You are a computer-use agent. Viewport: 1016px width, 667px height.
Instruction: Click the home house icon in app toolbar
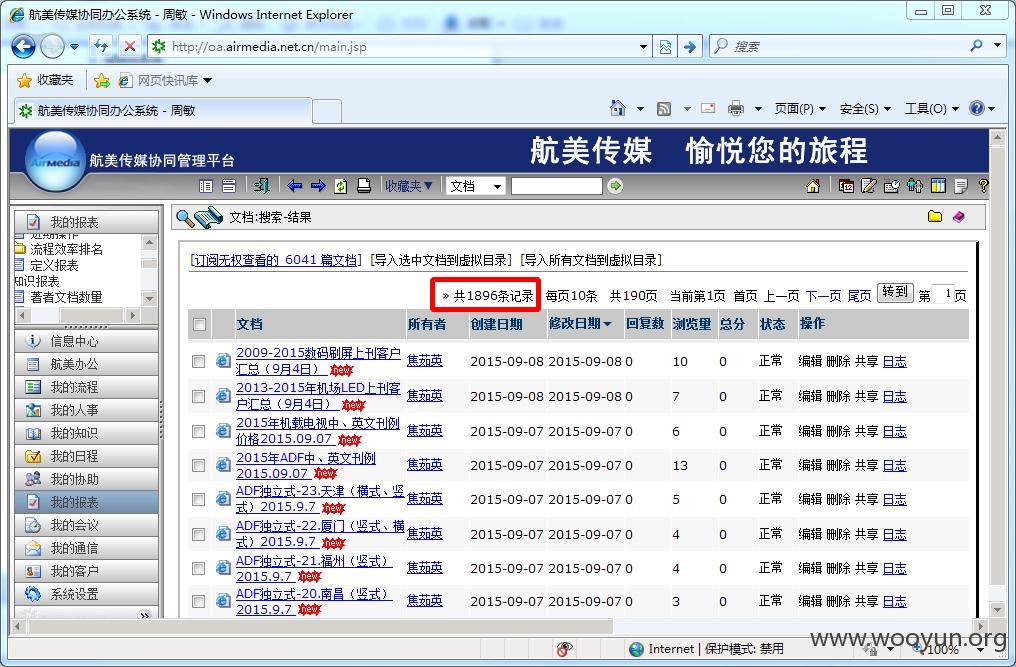813,186
